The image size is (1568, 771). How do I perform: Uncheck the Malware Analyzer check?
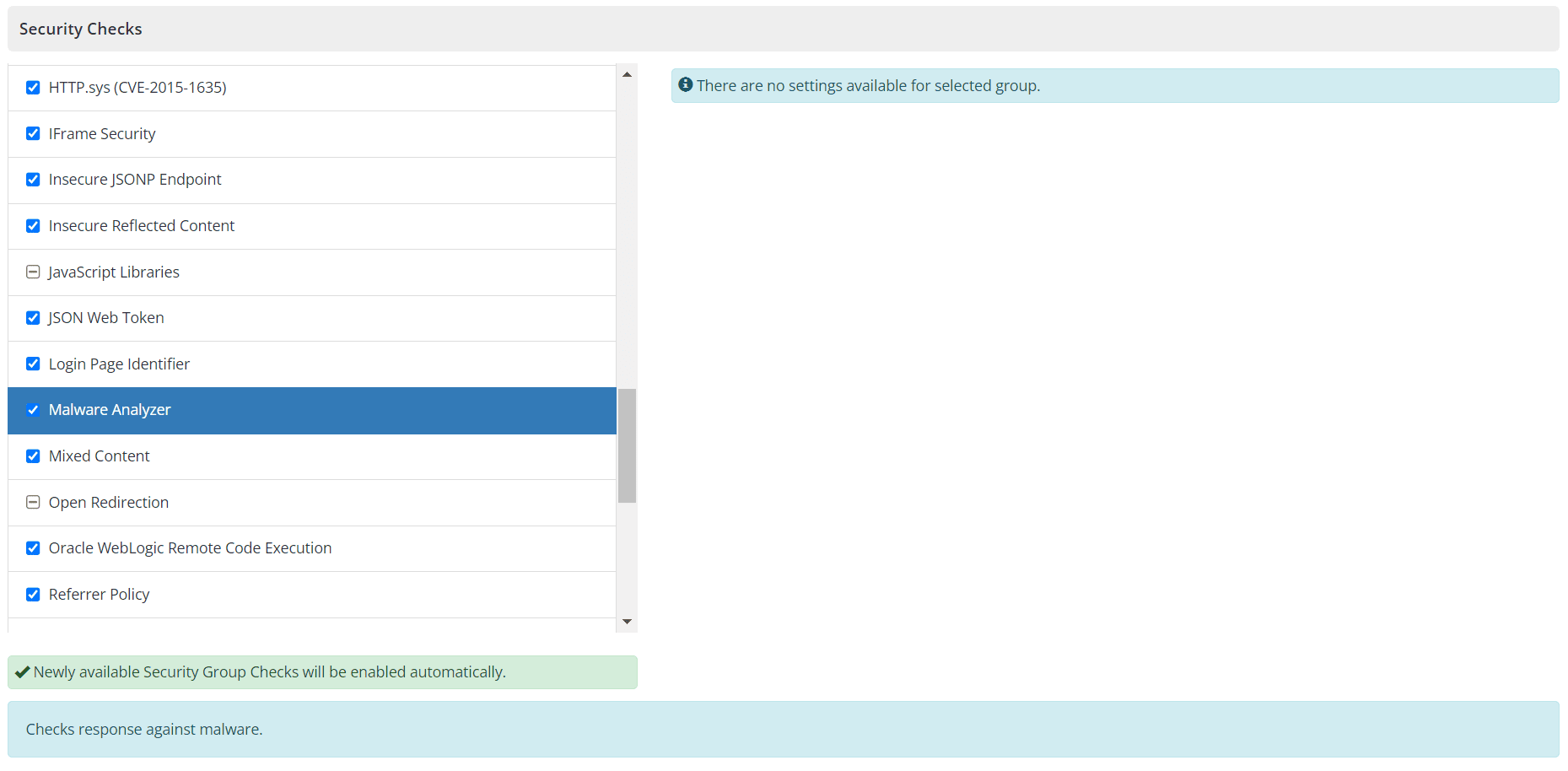33,410
